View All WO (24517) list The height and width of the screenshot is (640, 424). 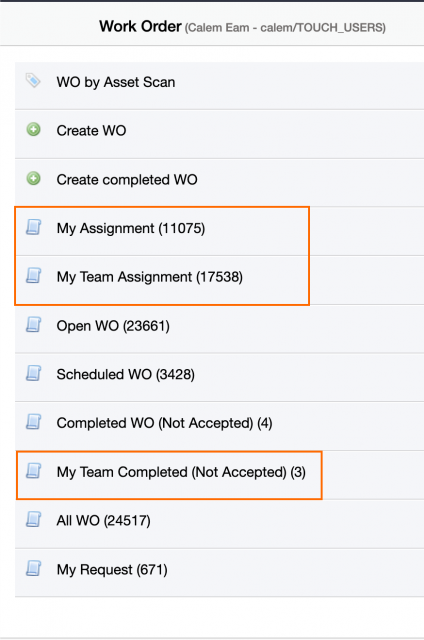point(220,524)
